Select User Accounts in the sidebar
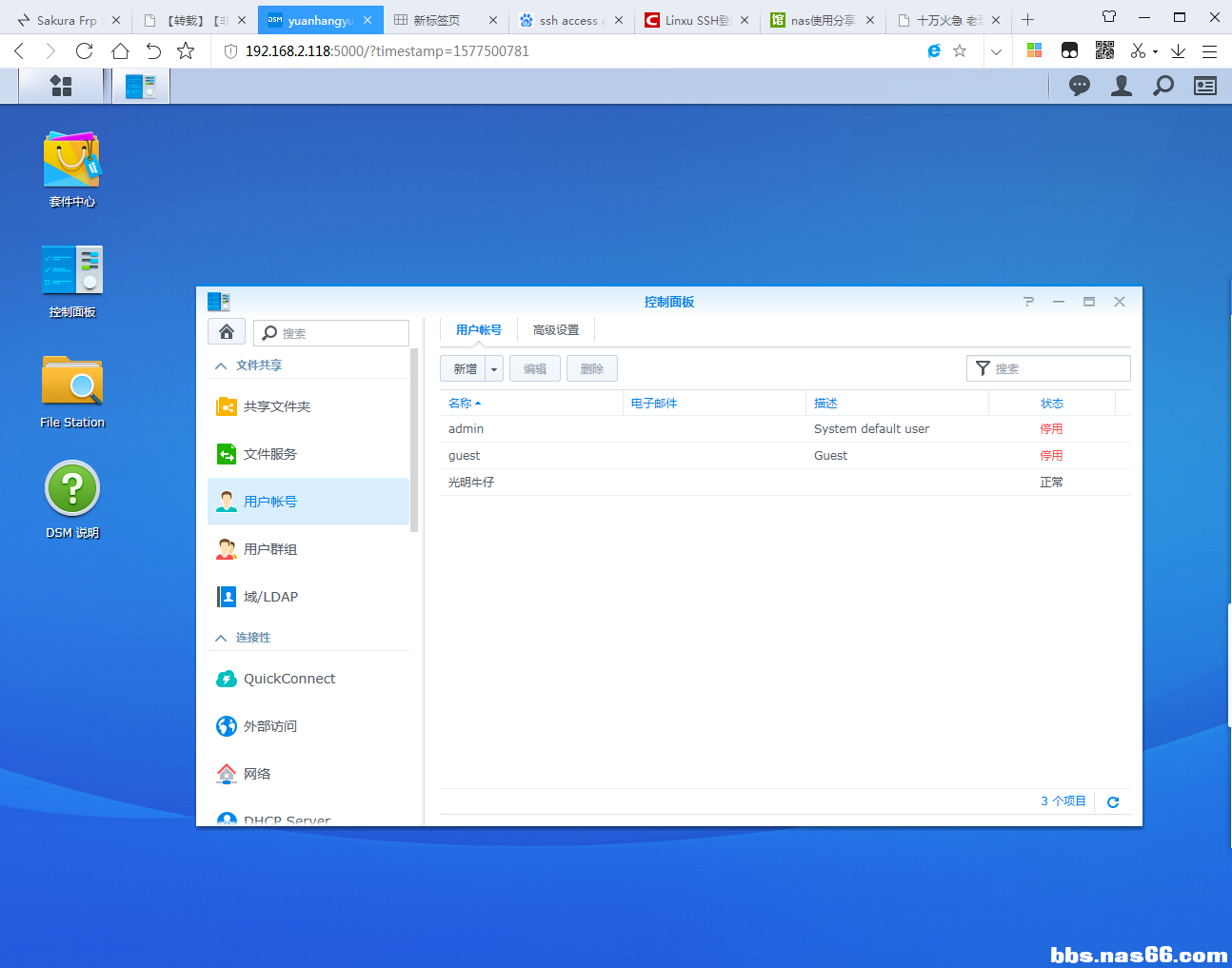 tap(308, 502)
